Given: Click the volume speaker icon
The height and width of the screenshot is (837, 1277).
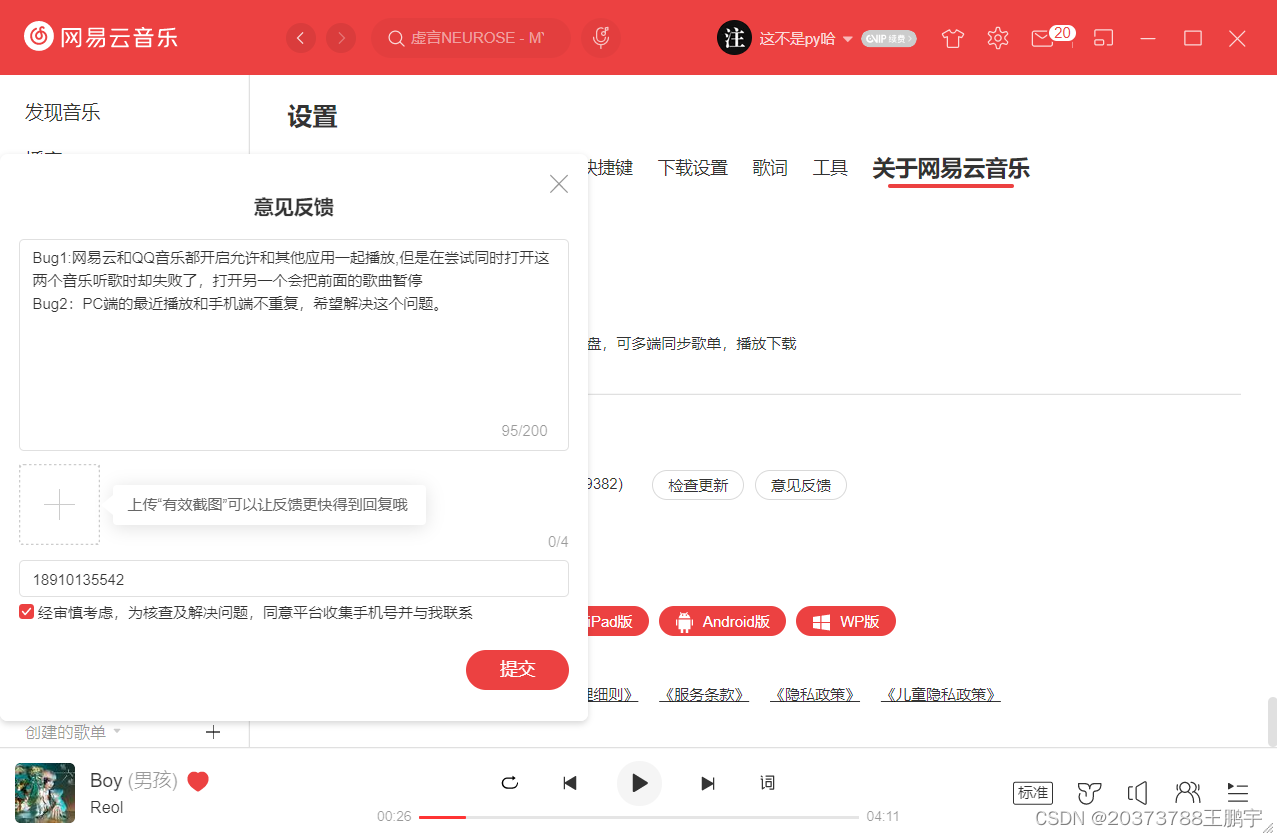Looking at the screenshot, I should [1137, 793].
